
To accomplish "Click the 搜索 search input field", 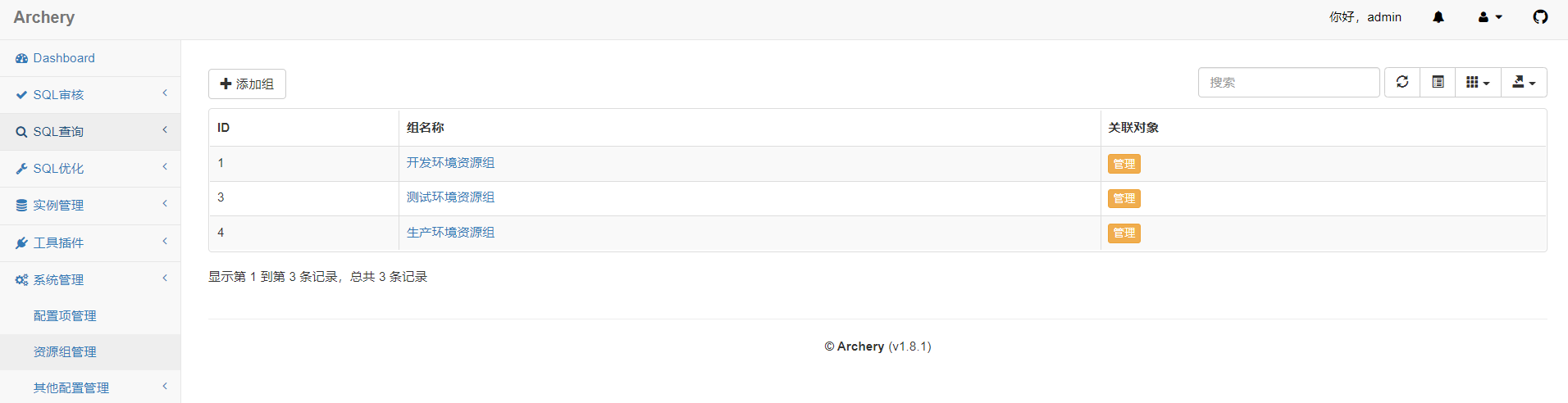I will [x=1288, y=83].
